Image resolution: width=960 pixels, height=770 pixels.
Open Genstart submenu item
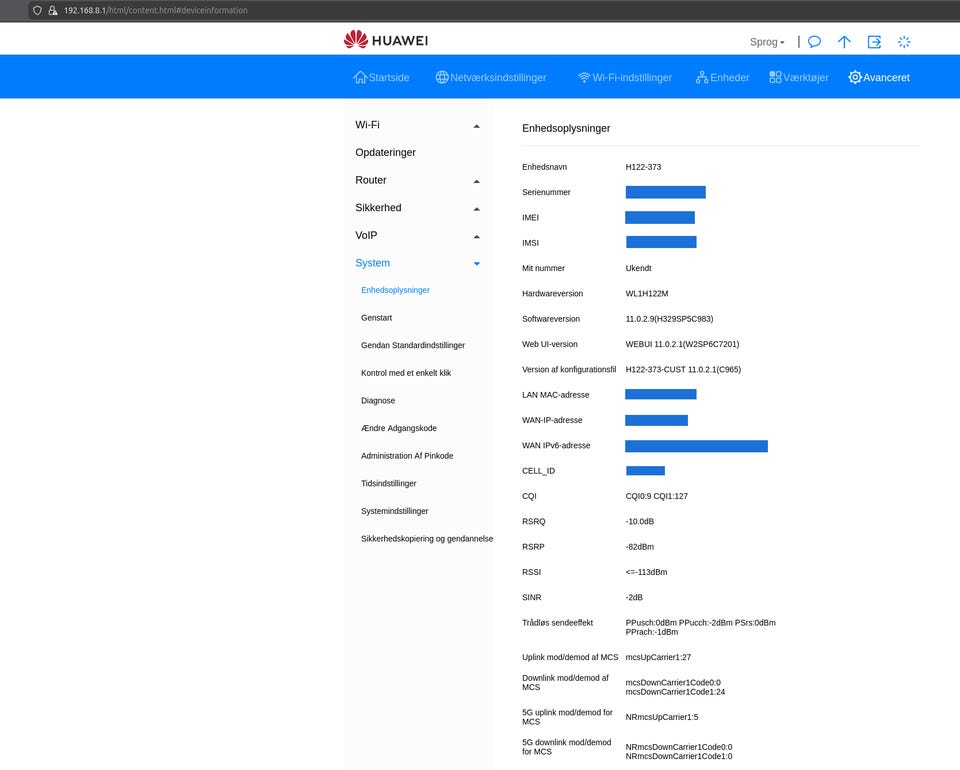tap(377, 318)
